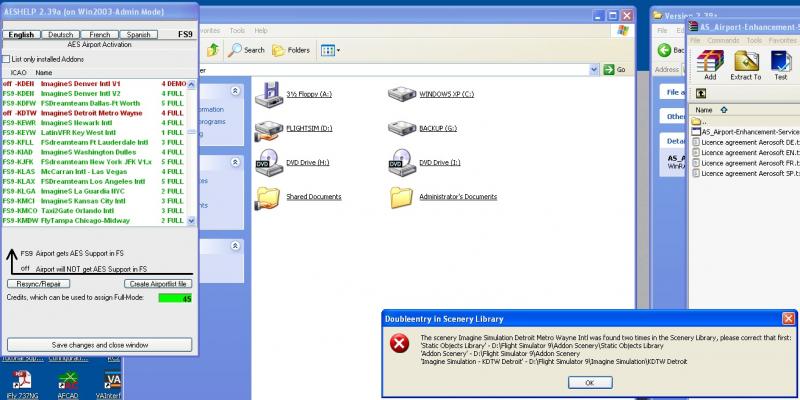Click the WinRAR Add books icon
Viewport: 800px width, 400px height.
(710, 61)
